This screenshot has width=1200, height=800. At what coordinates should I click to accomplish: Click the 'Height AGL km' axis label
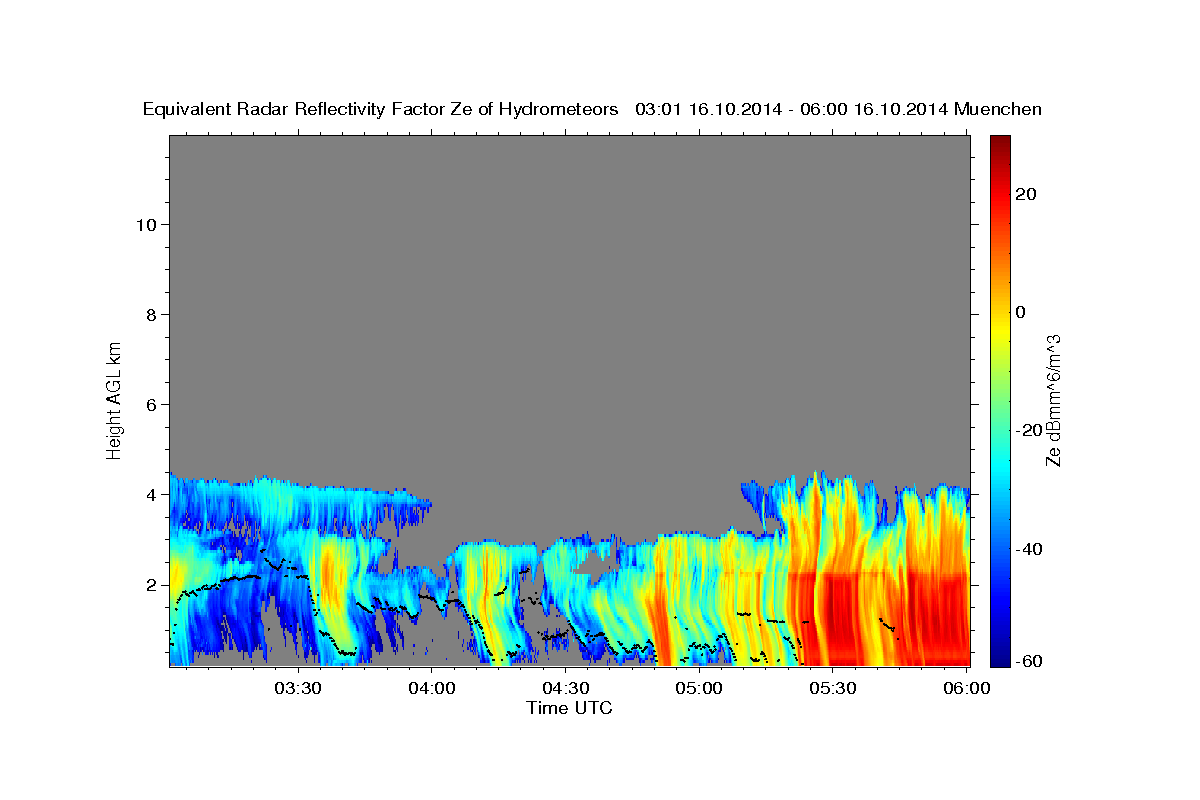(114, 400)
